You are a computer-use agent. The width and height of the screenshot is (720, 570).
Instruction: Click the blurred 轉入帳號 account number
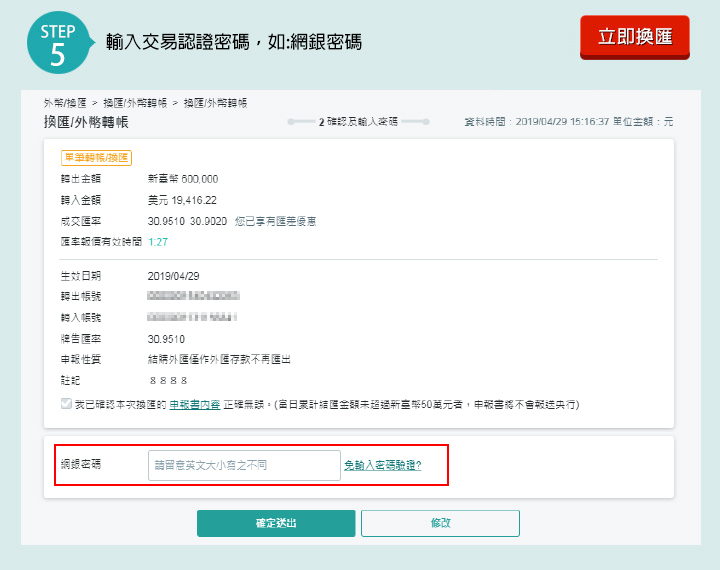(x=192, y=318)
